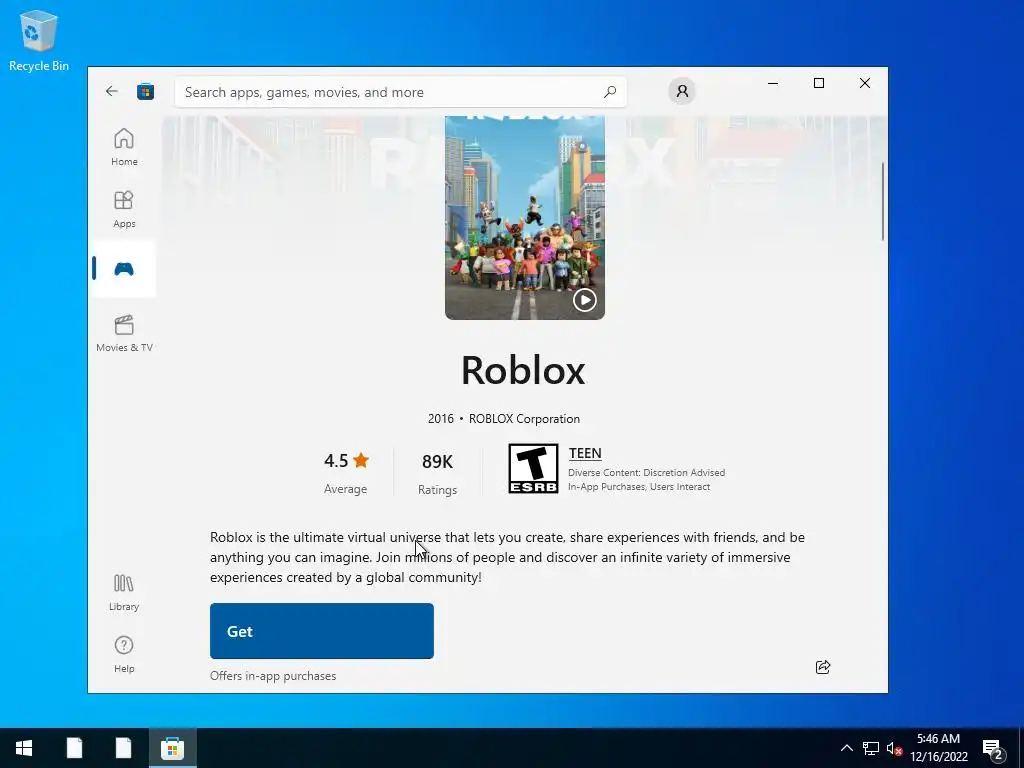Click ROBLOX Corporation publisher link
Image resolution: width=1024 pixels, height=768 pixels.
point(524,419)
